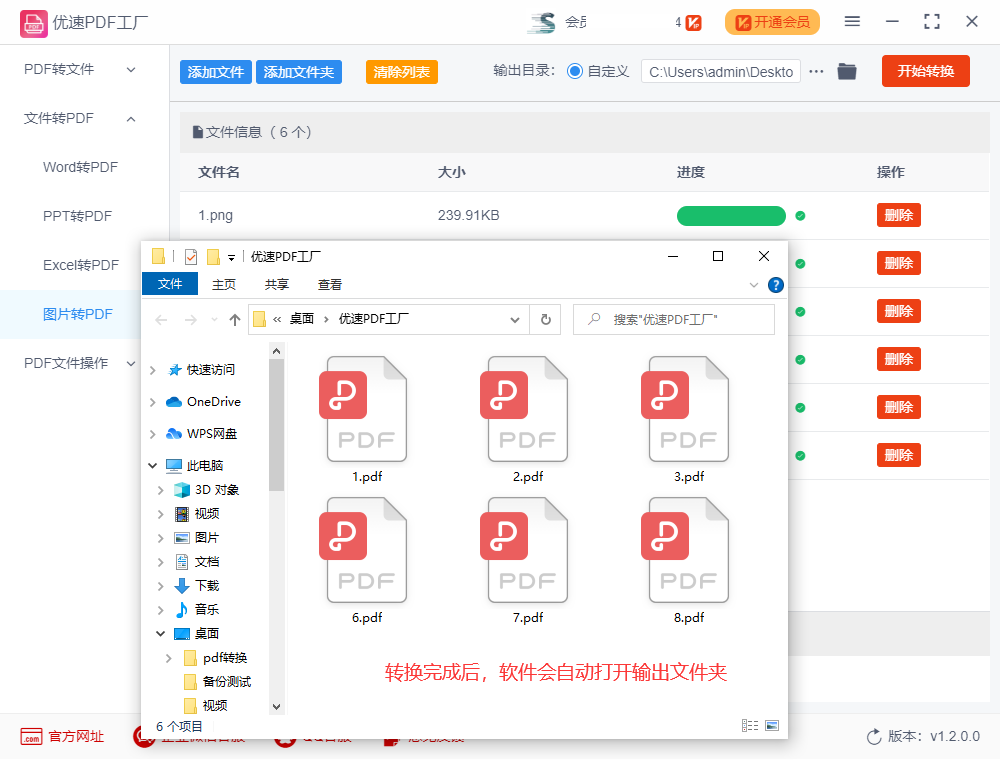Open the 1.pdf file icon in Explorer
The height and width of the screenshot is (760, 1000).
point(365,408)
